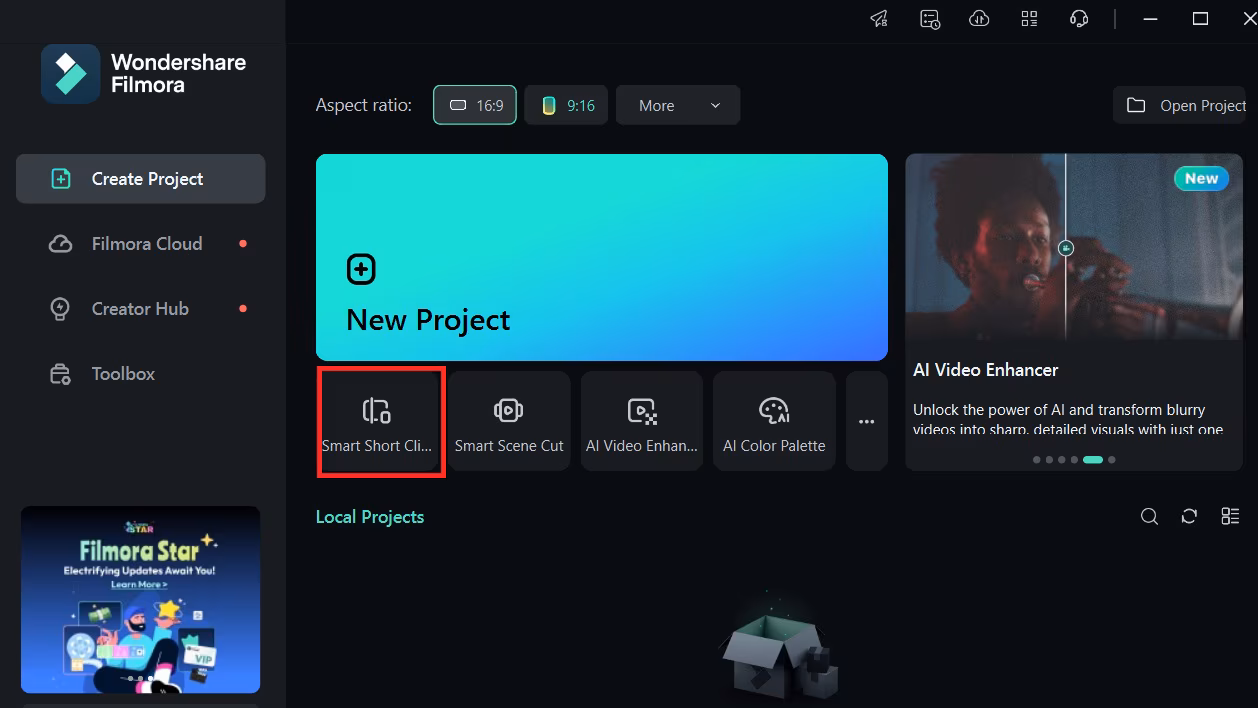Jump to the last promo carousel dot
Image resolution: width=1258 pixels, height=708 pixels.
coord(1112,460)
